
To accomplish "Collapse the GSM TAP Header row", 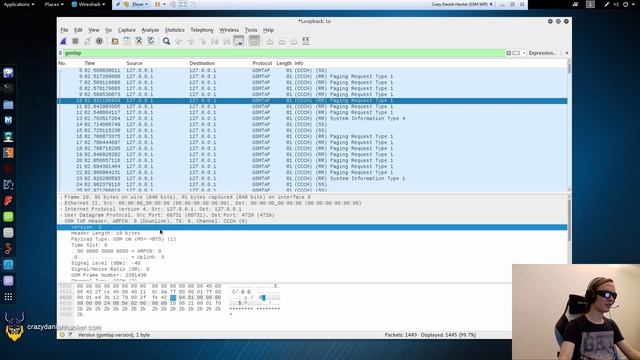I will point(61,221).
